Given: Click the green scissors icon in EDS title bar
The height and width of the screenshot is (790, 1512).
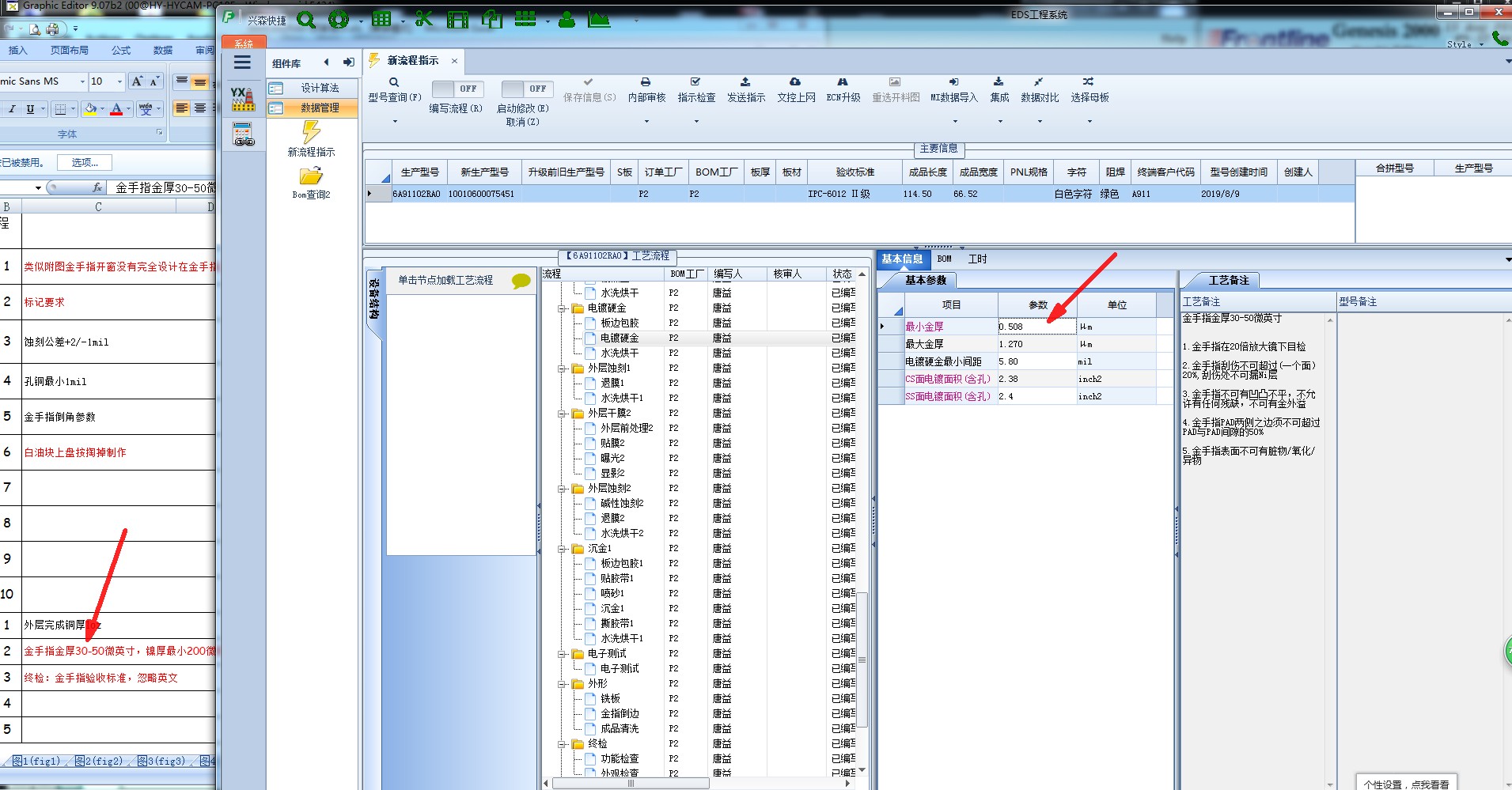Looking at the screenshot, I should (x=424, y=19).
